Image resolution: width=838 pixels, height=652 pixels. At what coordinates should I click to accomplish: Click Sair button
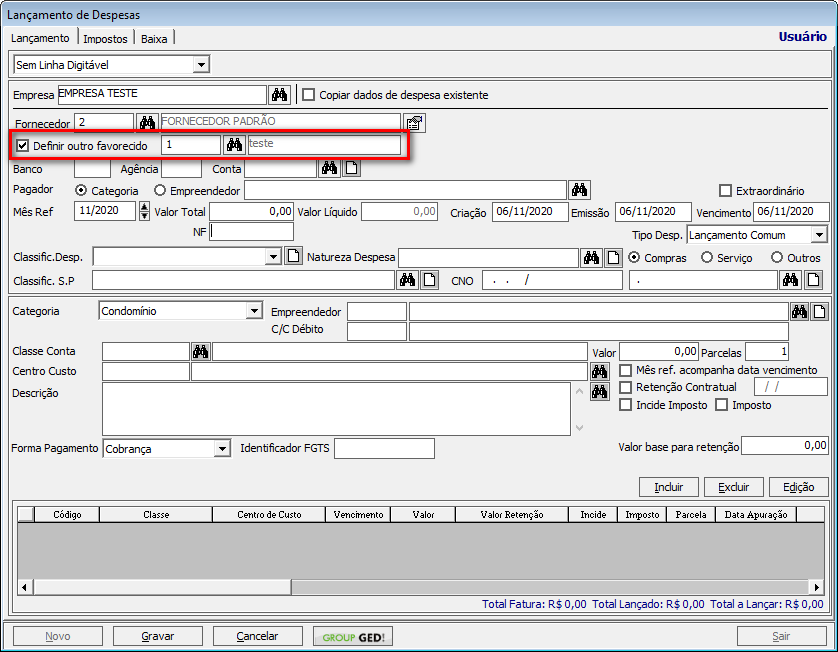pyautogui.click(x=781, y=637)
